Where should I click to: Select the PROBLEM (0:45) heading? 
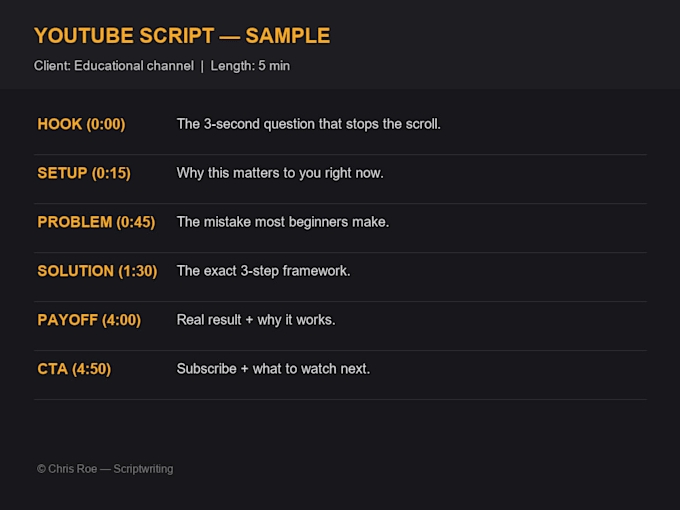[96, 222]
